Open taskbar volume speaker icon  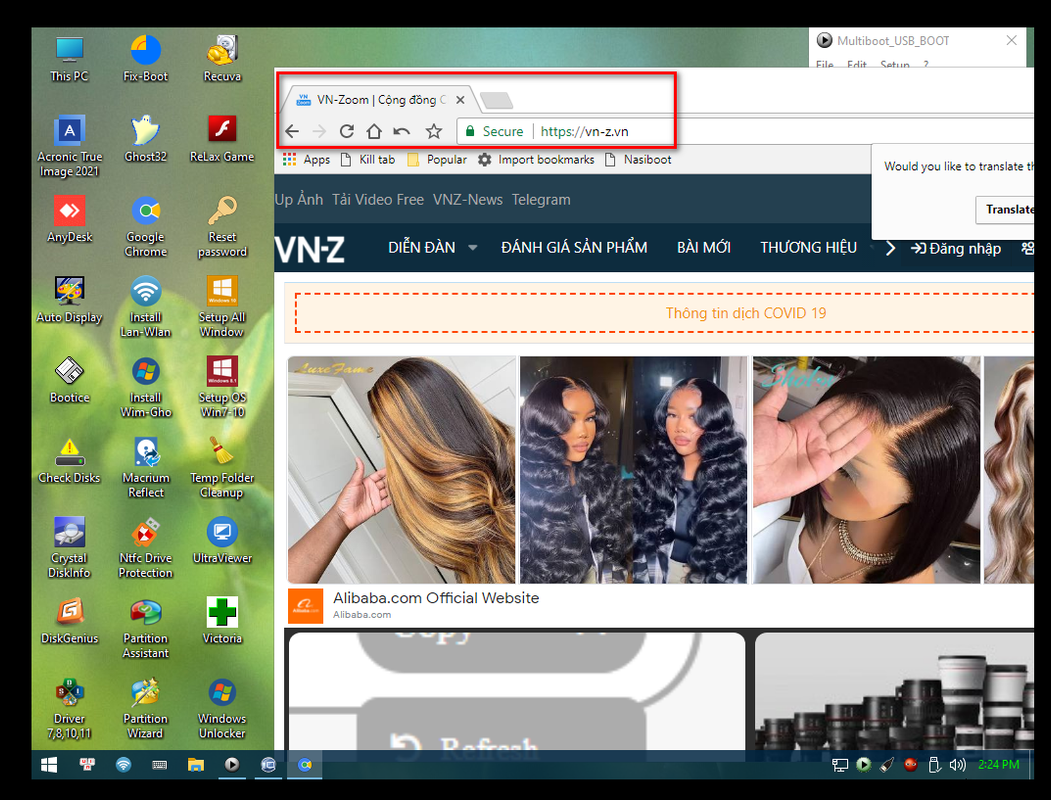[958, 764]
